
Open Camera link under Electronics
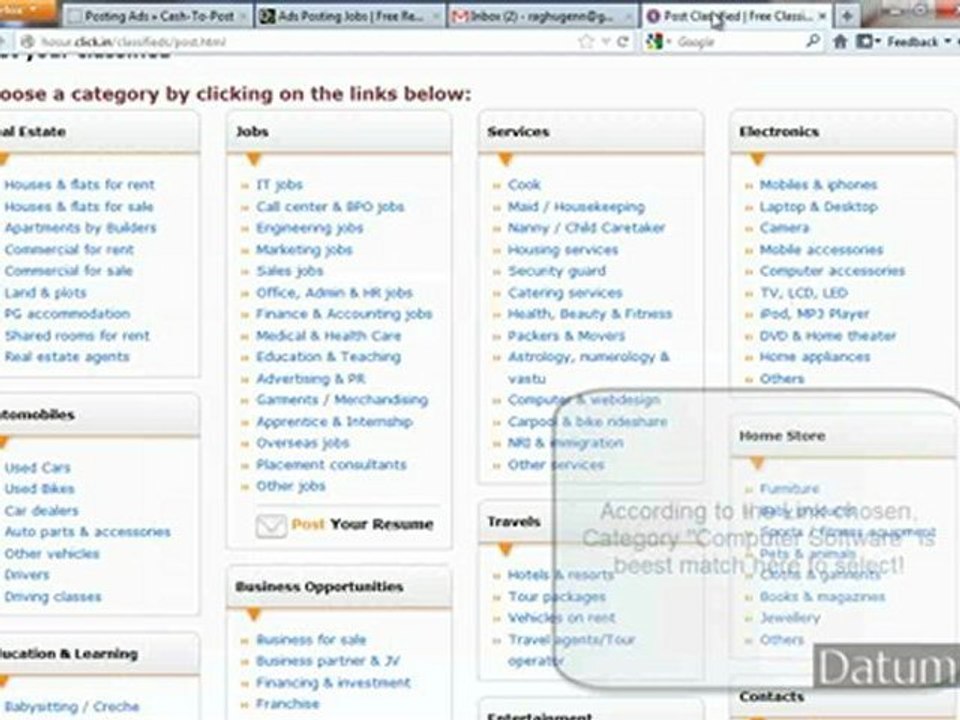(x=784, y=228)
